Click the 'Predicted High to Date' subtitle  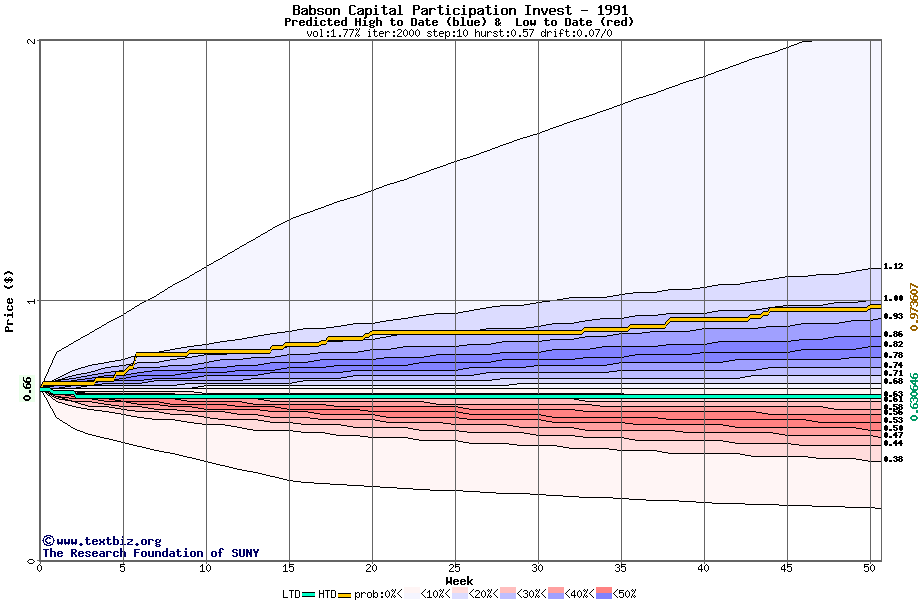(x=361, y=22)
